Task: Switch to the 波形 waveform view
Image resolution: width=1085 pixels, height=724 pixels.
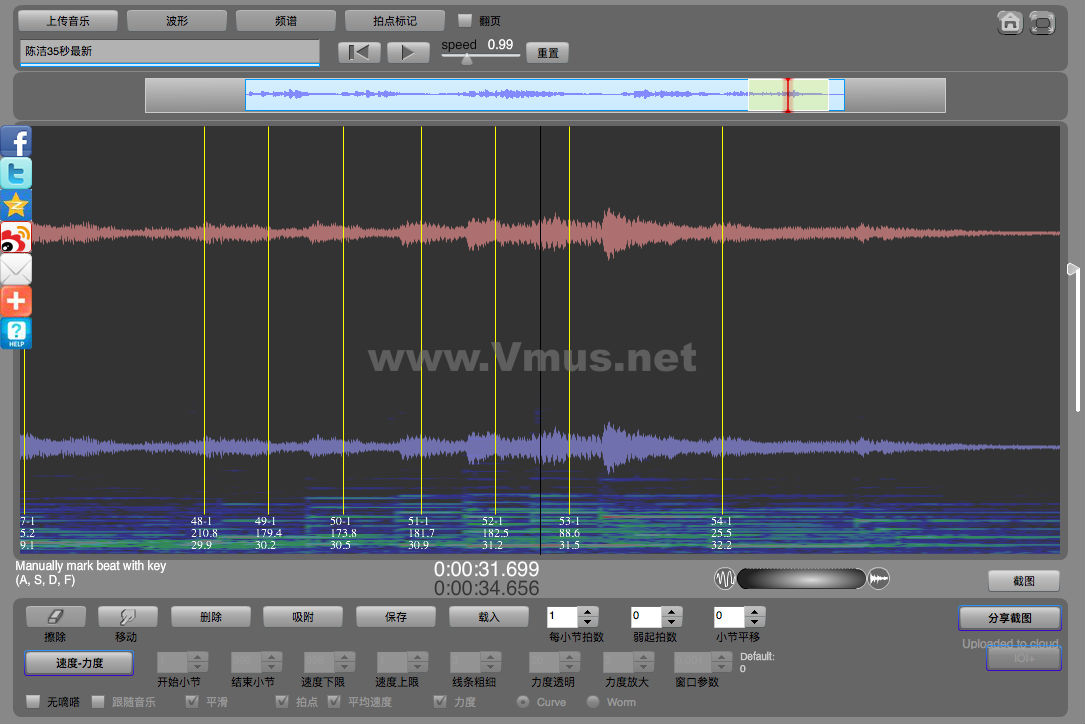Action: (x=176, y=20)
